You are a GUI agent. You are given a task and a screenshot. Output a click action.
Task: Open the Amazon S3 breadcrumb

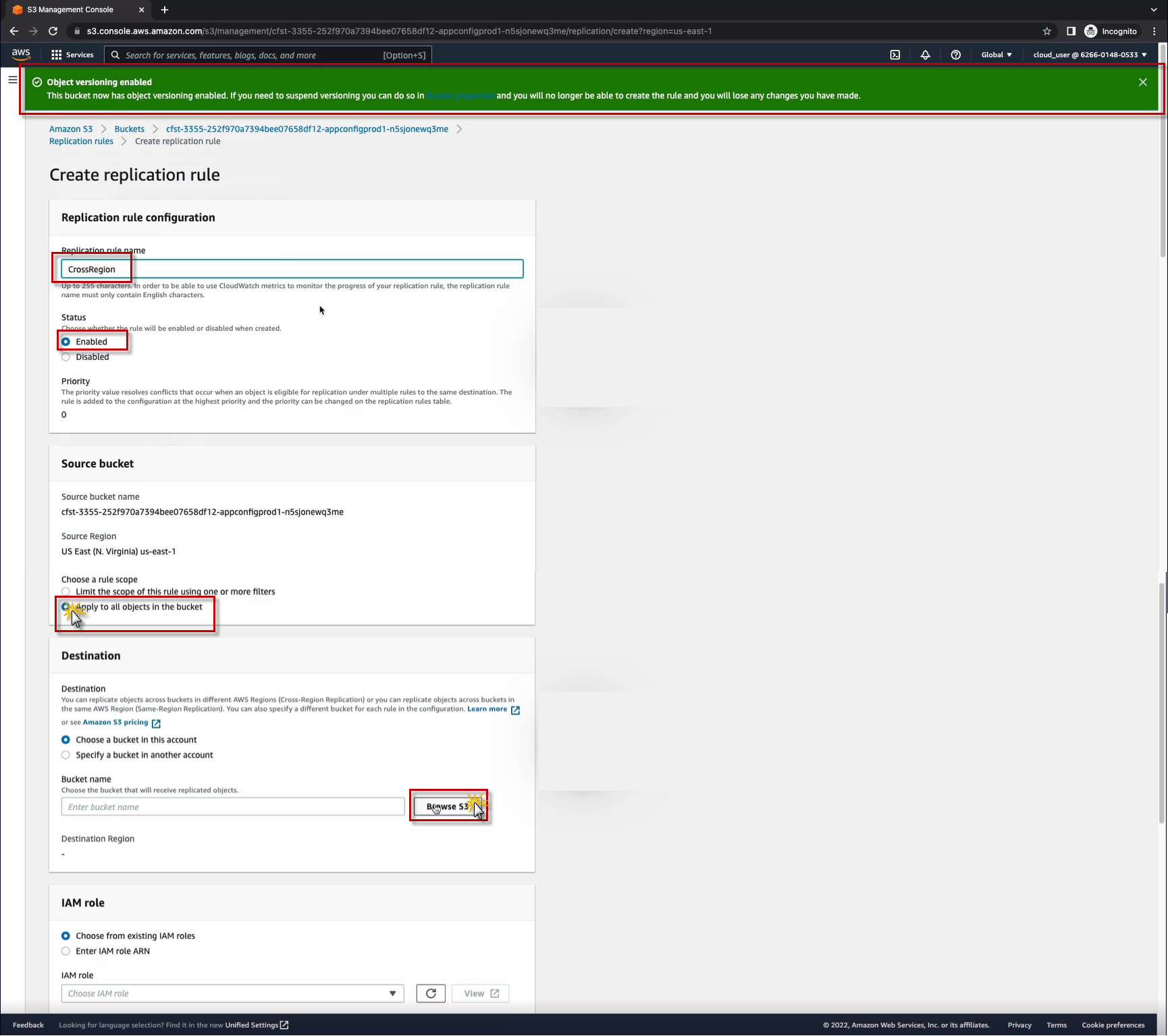click(x=71, y=129)
